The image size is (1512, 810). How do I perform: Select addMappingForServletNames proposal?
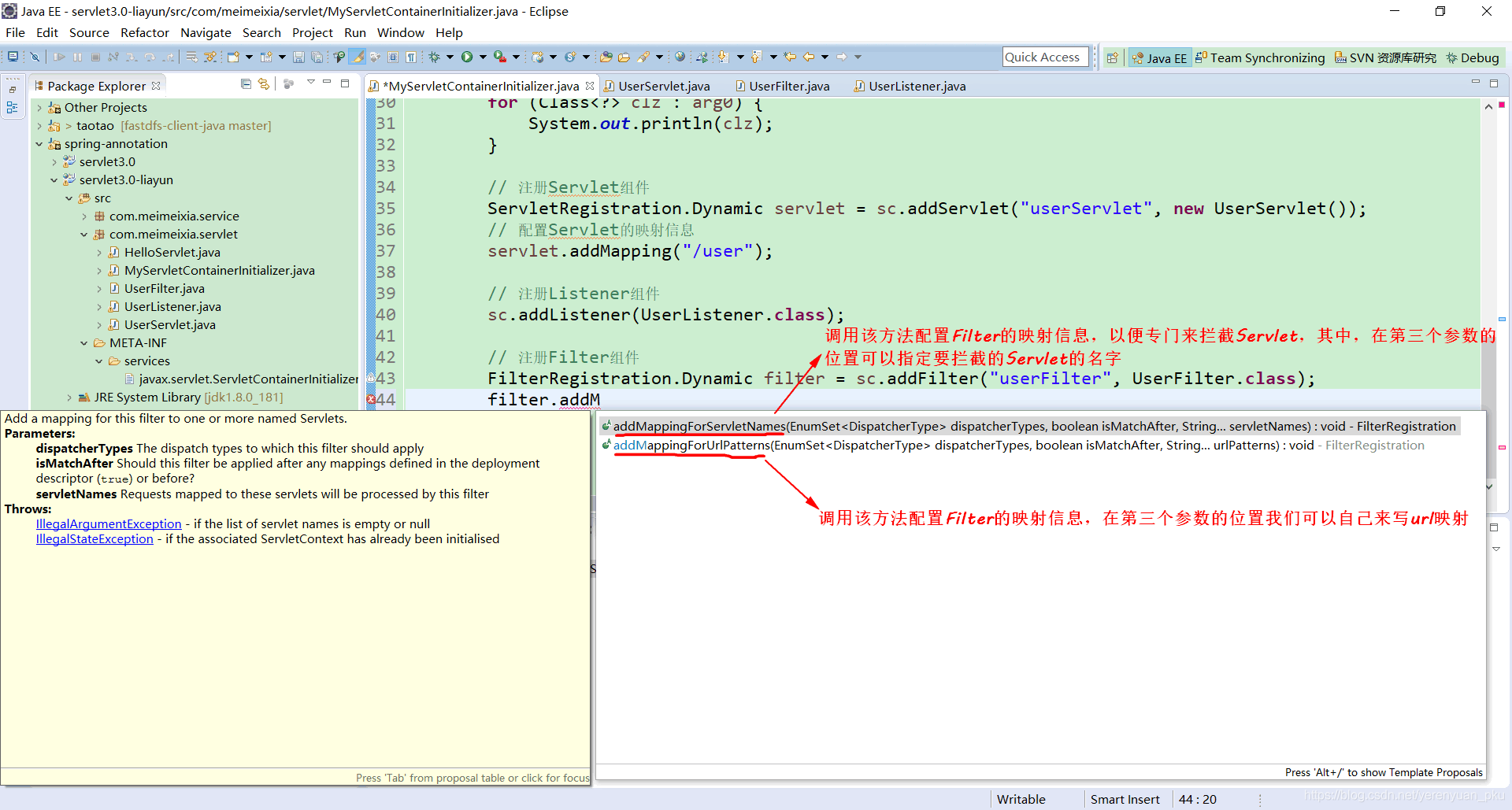(1030, 426)
